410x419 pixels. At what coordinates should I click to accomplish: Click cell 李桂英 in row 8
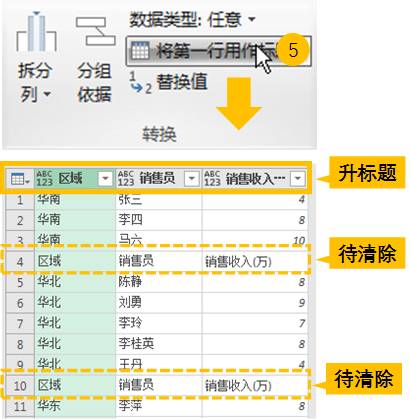(159, 344)
